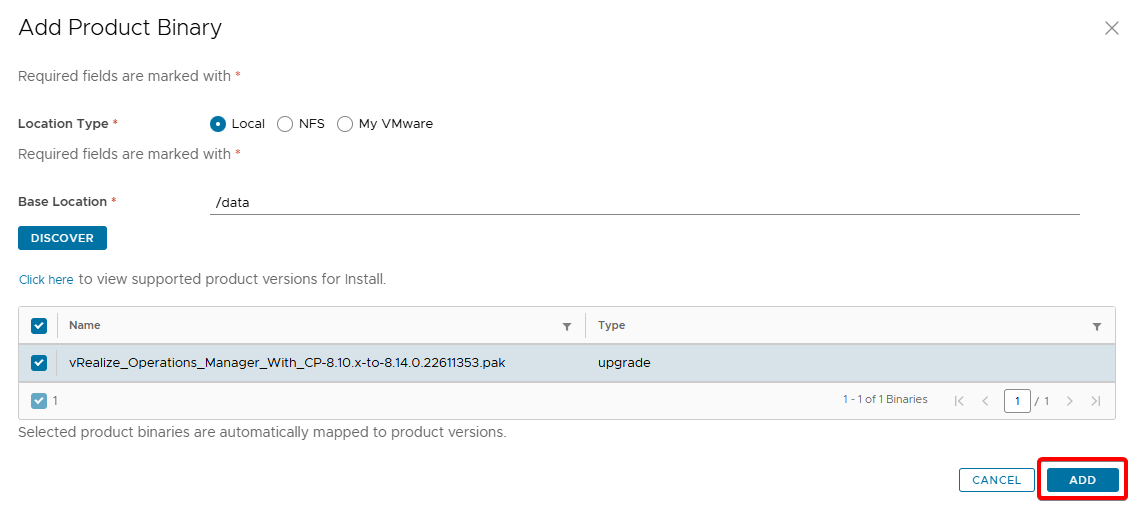1139x512 pixels.
Task: Toggle select-all checkbox in table header
Action: click(39, 325)
